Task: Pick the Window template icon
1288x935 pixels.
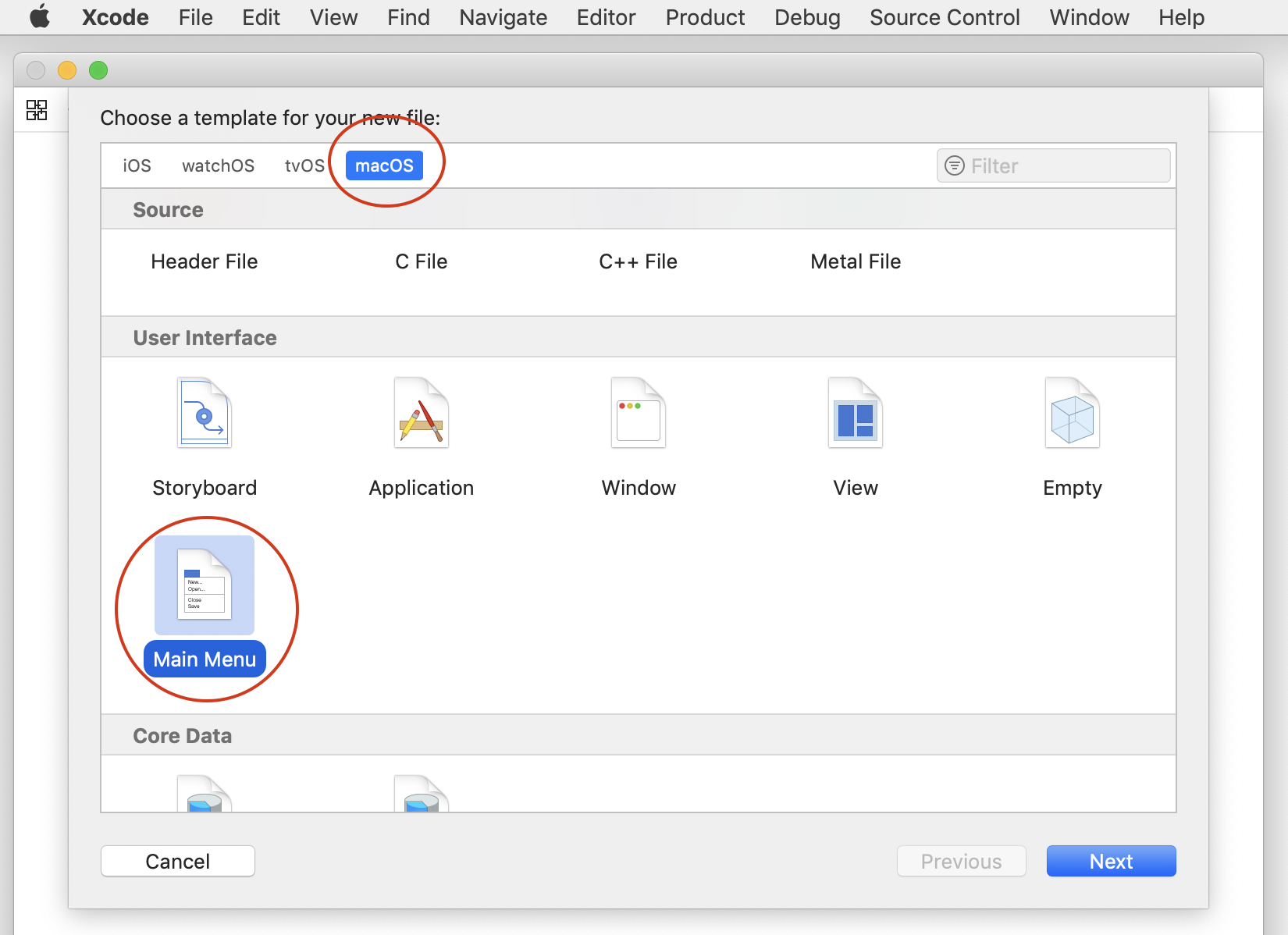Action: (x=639, y=413)
